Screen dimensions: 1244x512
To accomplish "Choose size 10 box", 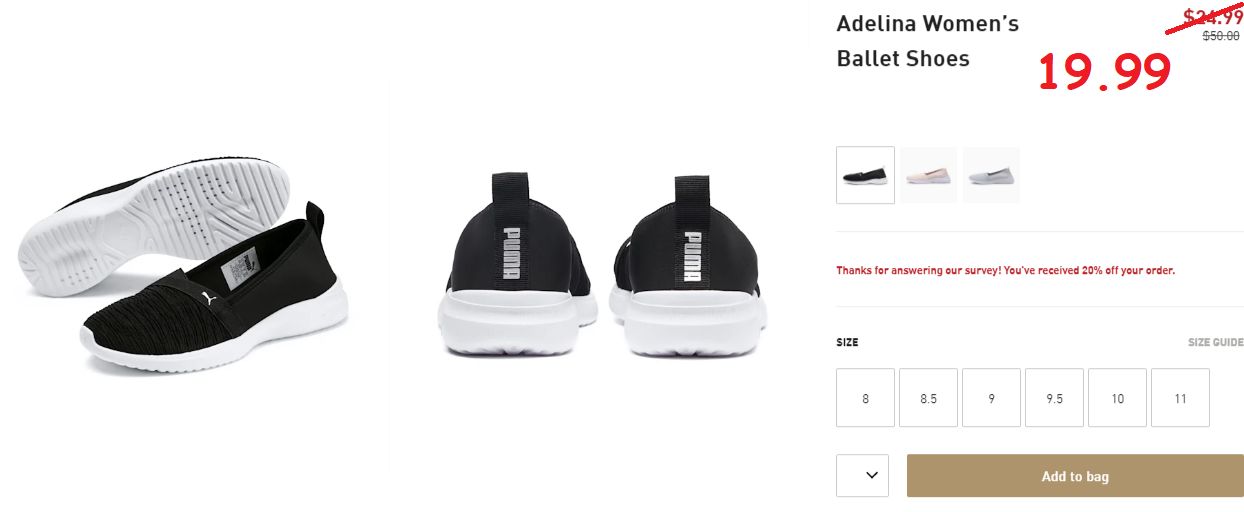I will point(1117,398).
